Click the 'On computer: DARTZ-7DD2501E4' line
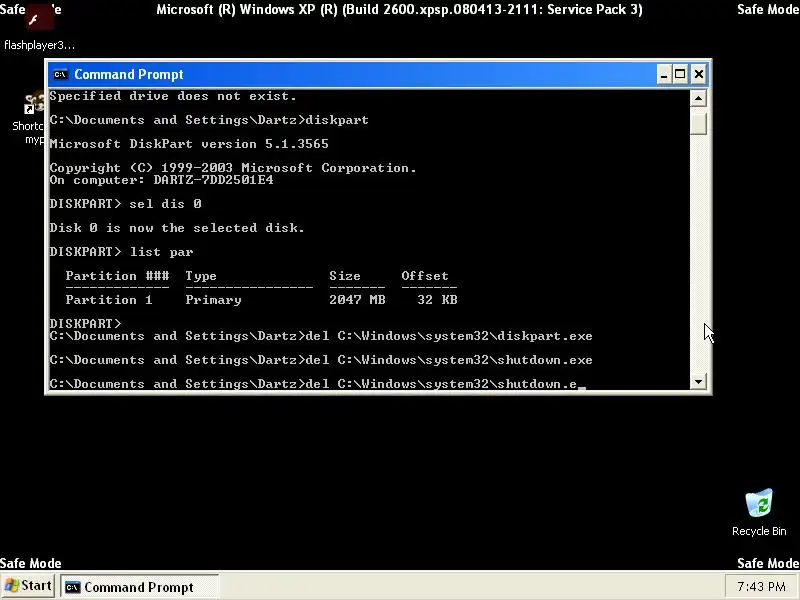 (x=161, y=180)
